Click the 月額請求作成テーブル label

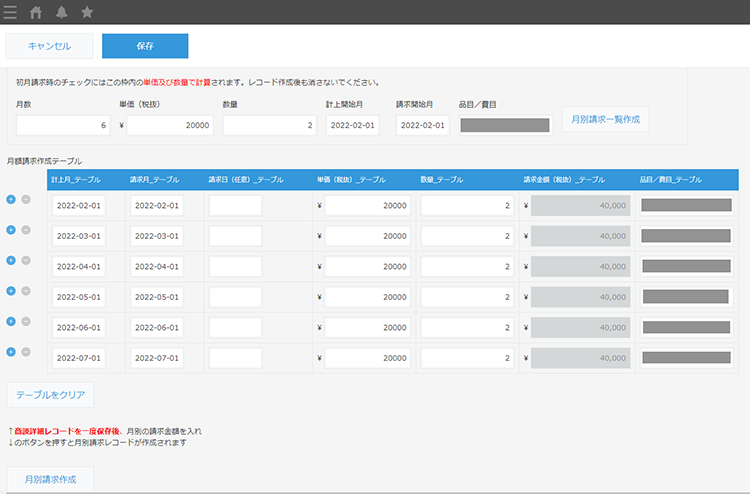pos(44,161)
